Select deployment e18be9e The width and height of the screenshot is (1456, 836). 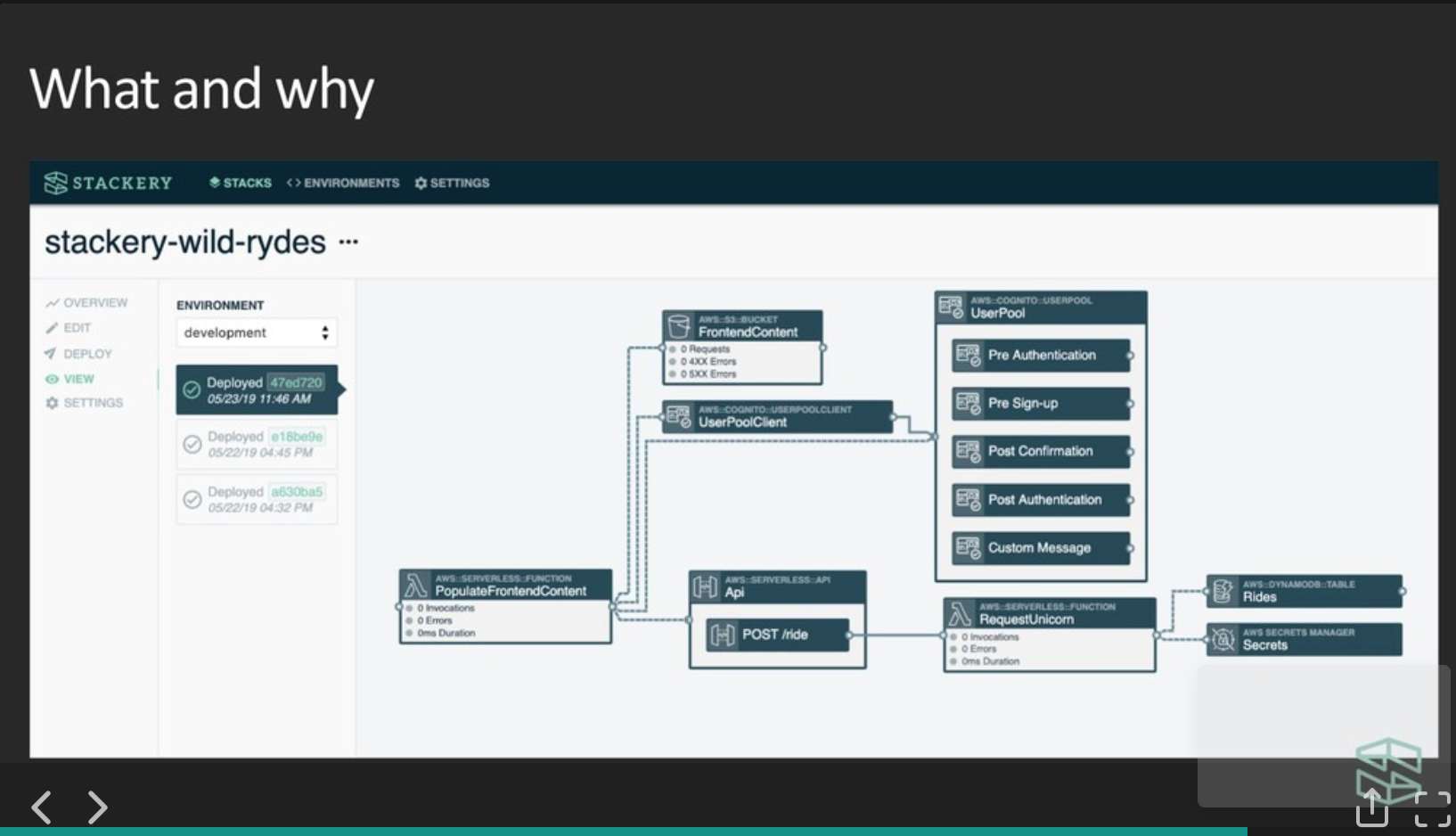pyautogui.click(x=257, y=443)
